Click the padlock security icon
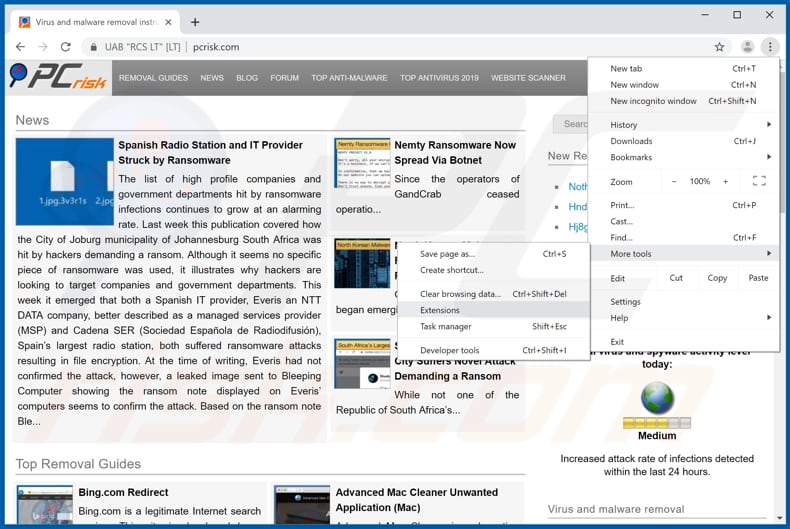Image resolution: width=790 pixels, height=529 pixels. [93, 47]
